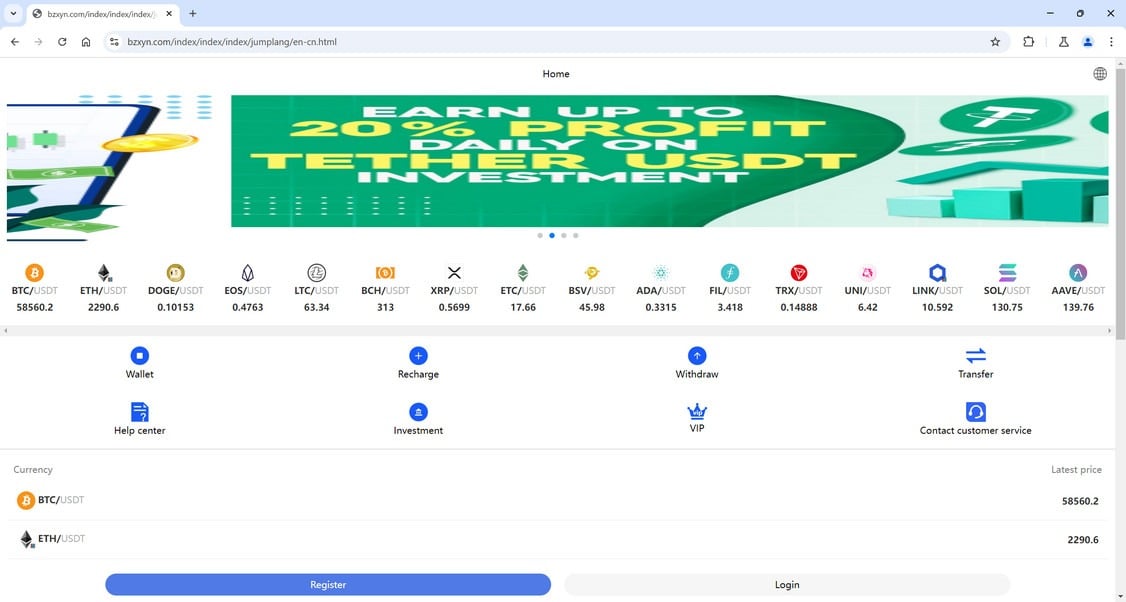The height and width of the screenshot is (602, 1126).
Task: Open ETH/USDT row in currency list
Action: coord(557,540)
